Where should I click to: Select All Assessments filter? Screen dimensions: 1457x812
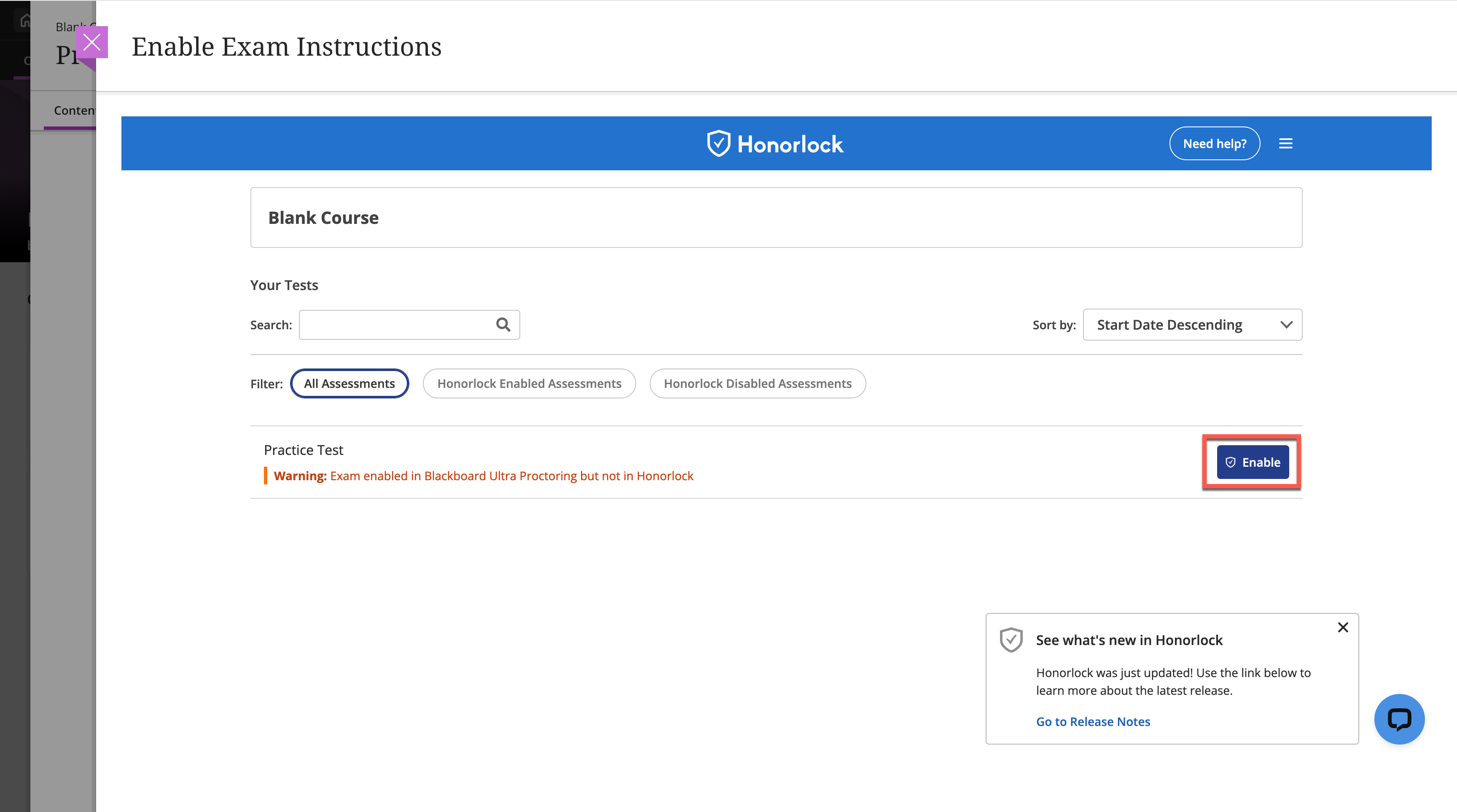click(x=349, y=383)
